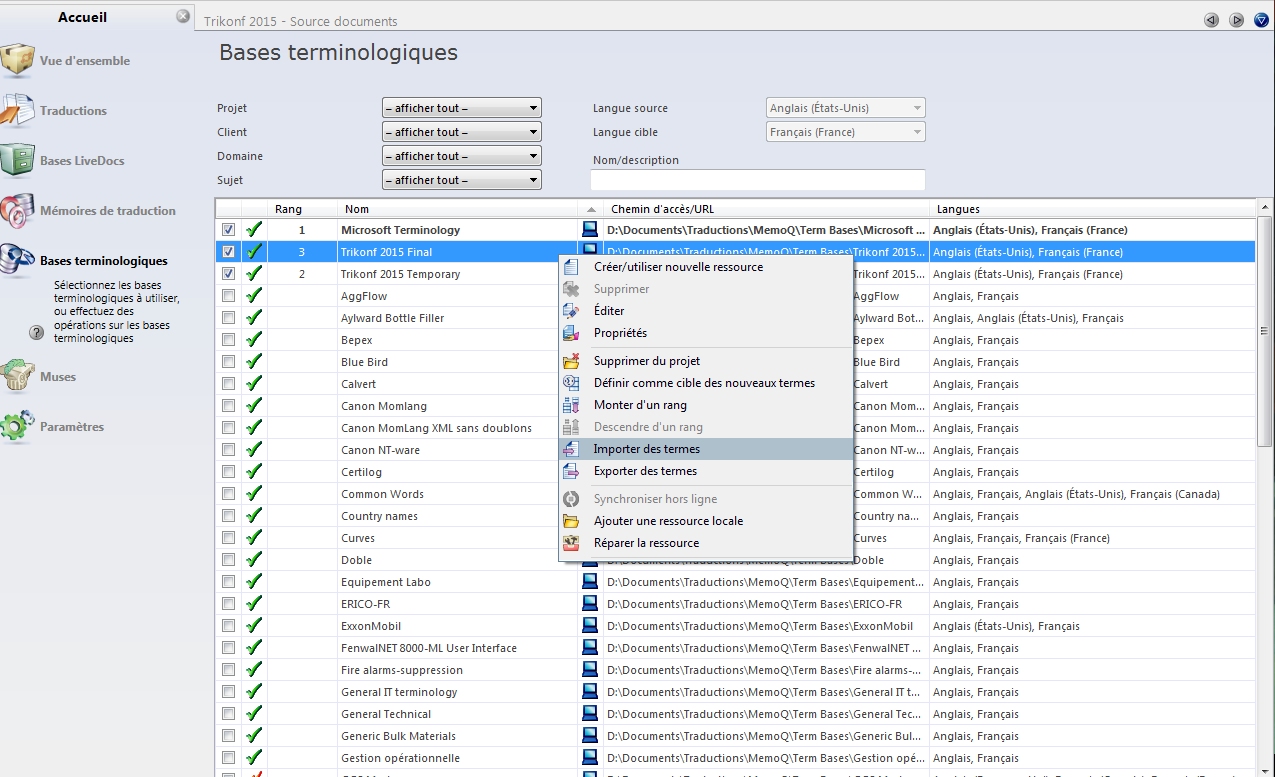The width and height of the screenshot is (1275, 777).
Task: Sort by the Rang column header
Action: [x=303, y=209]
